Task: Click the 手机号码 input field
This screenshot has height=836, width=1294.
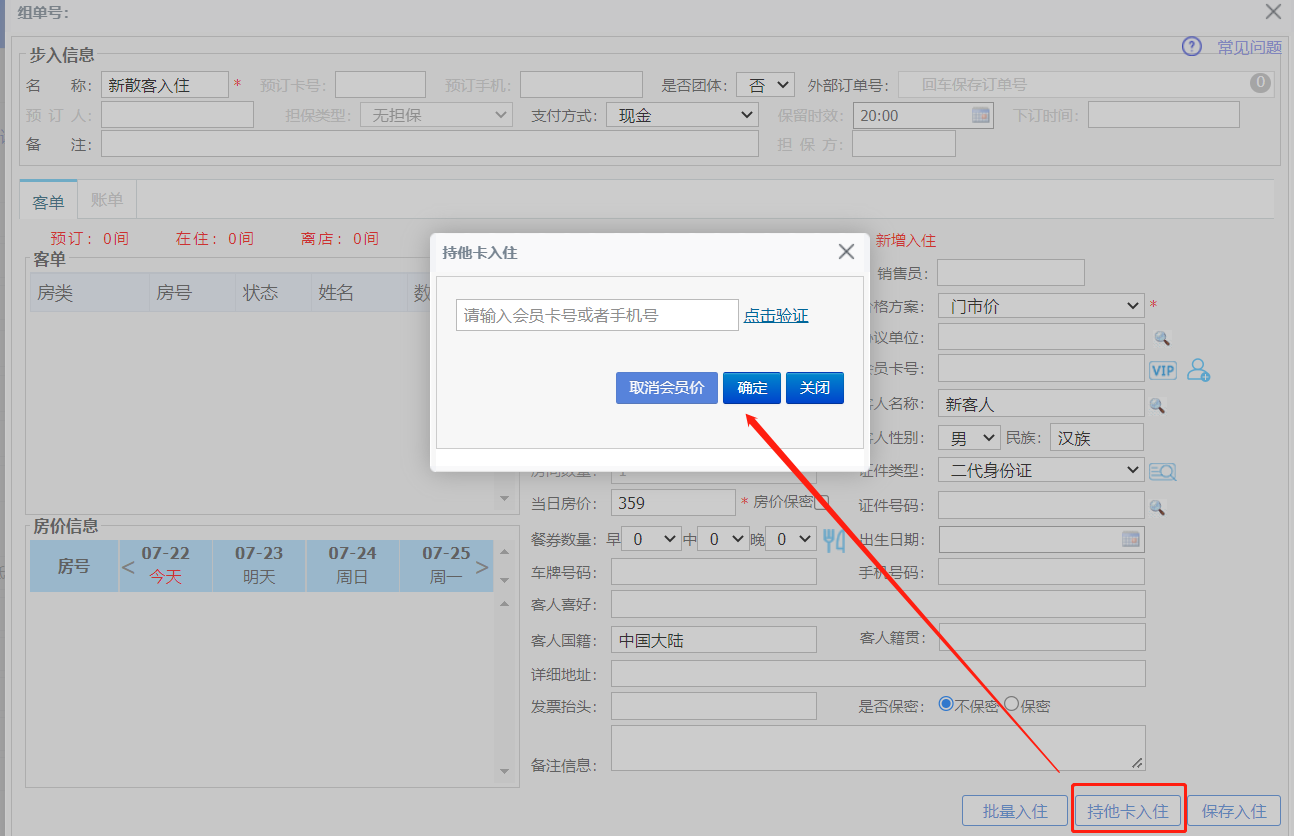Action: point(1042,572)
